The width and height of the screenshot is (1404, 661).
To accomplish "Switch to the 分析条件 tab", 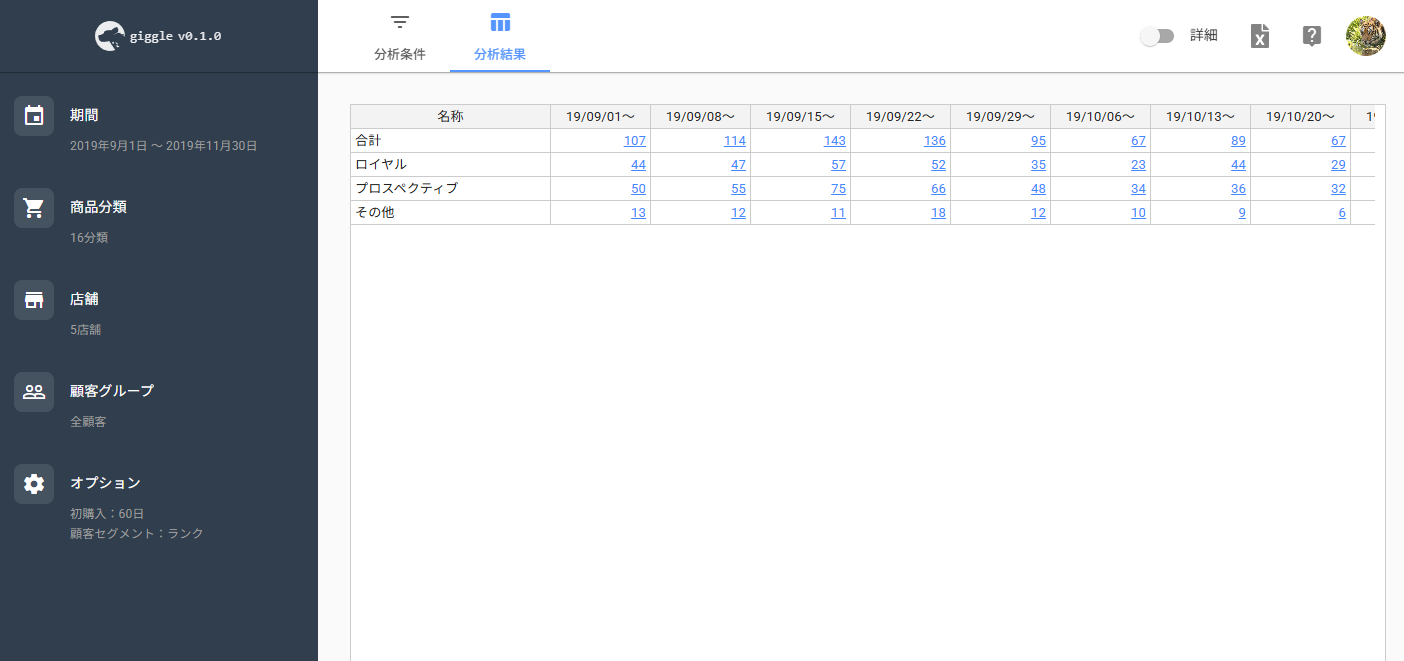I will click(x=400, y=37).
